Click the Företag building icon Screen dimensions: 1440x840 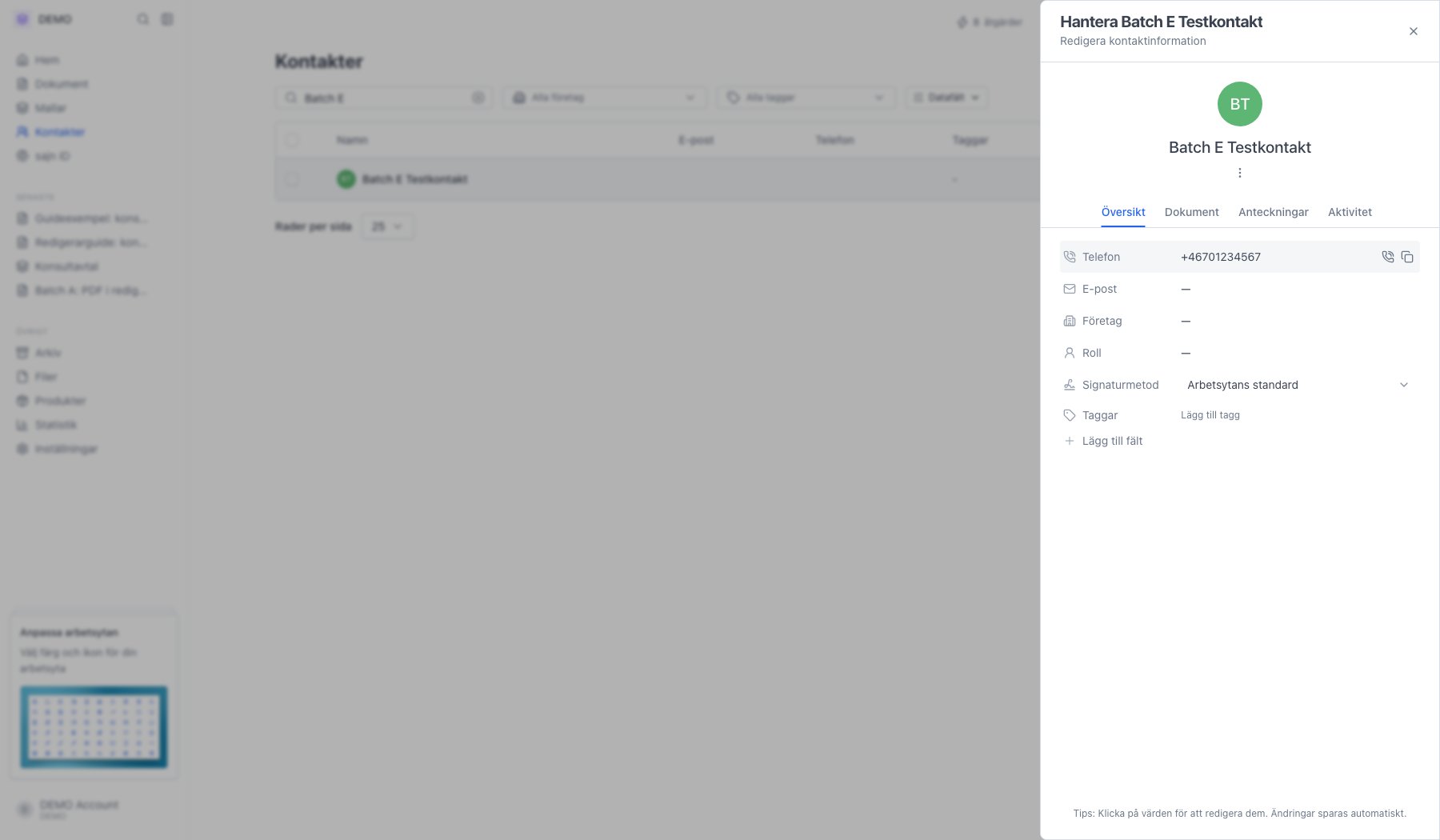1069,321
